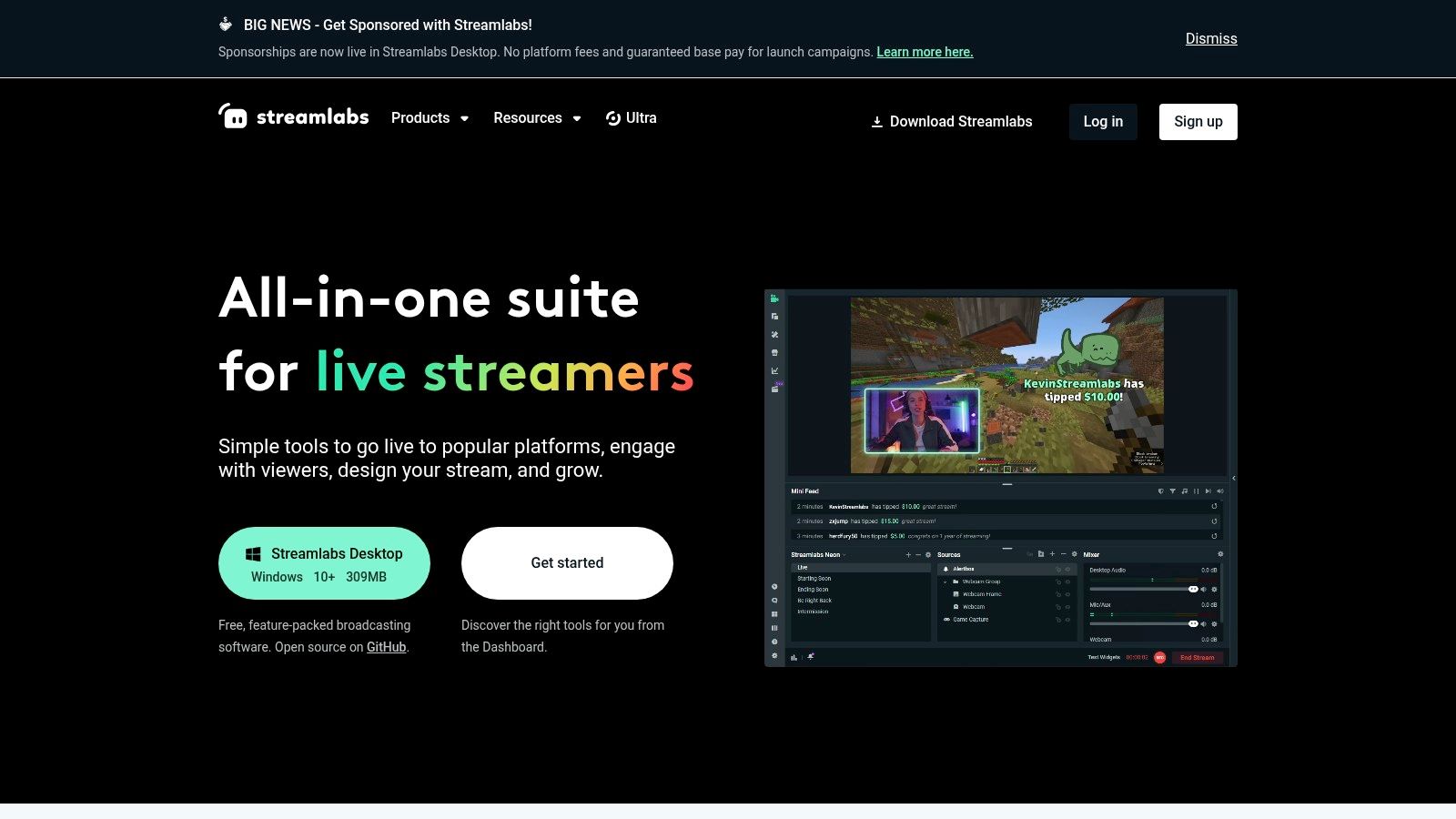
Task: Click the red REC indicator near End Stream
Action: (1160, 656)
